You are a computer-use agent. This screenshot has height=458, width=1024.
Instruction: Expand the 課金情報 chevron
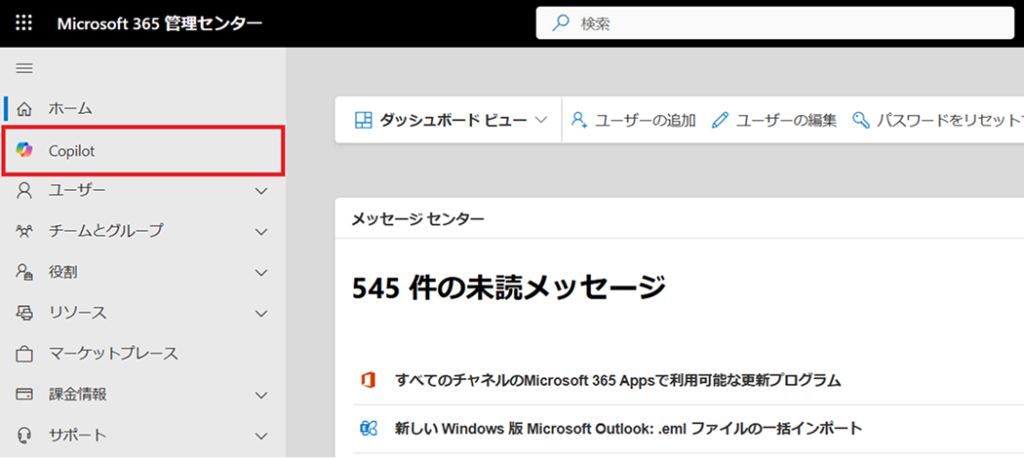point(261,395)
